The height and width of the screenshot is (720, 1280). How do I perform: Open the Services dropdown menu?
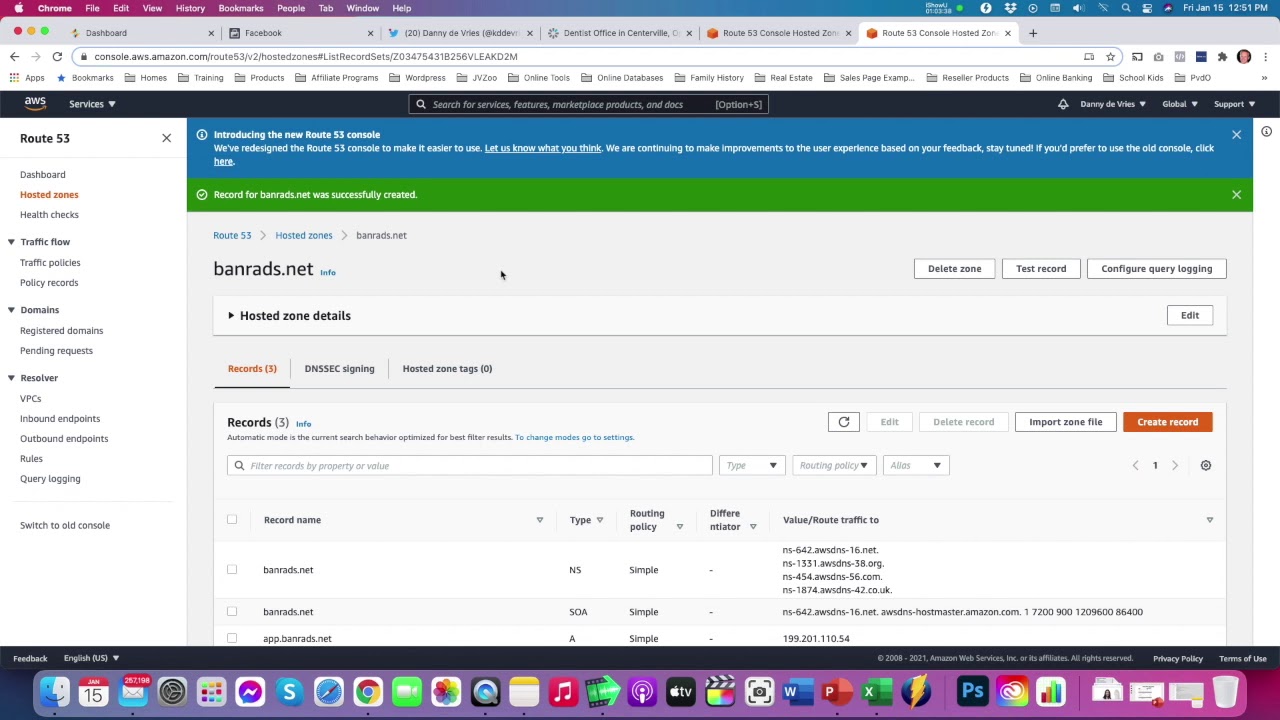92,104
